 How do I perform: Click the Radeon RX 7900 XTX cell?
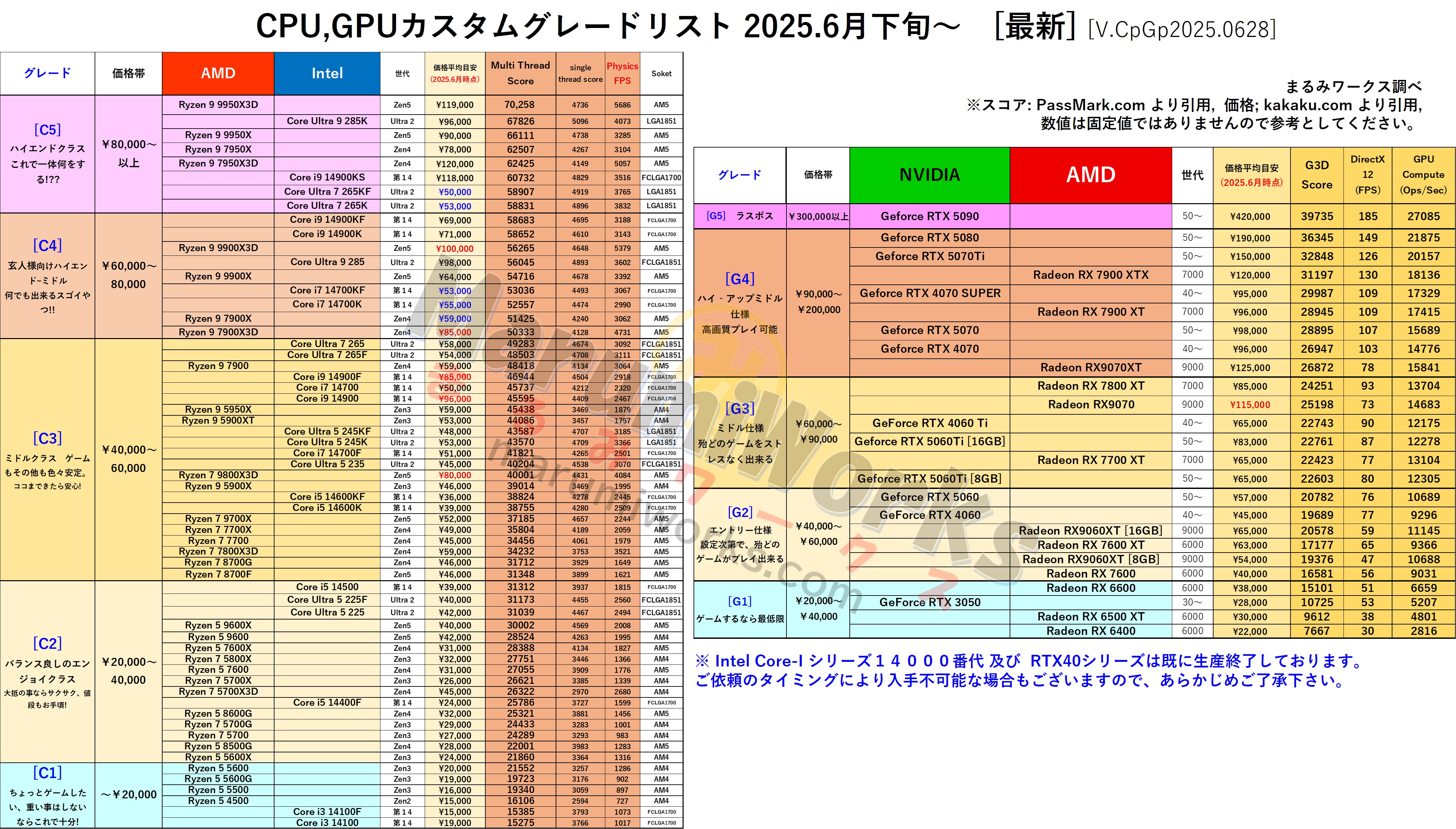[x=1091, y=275]
